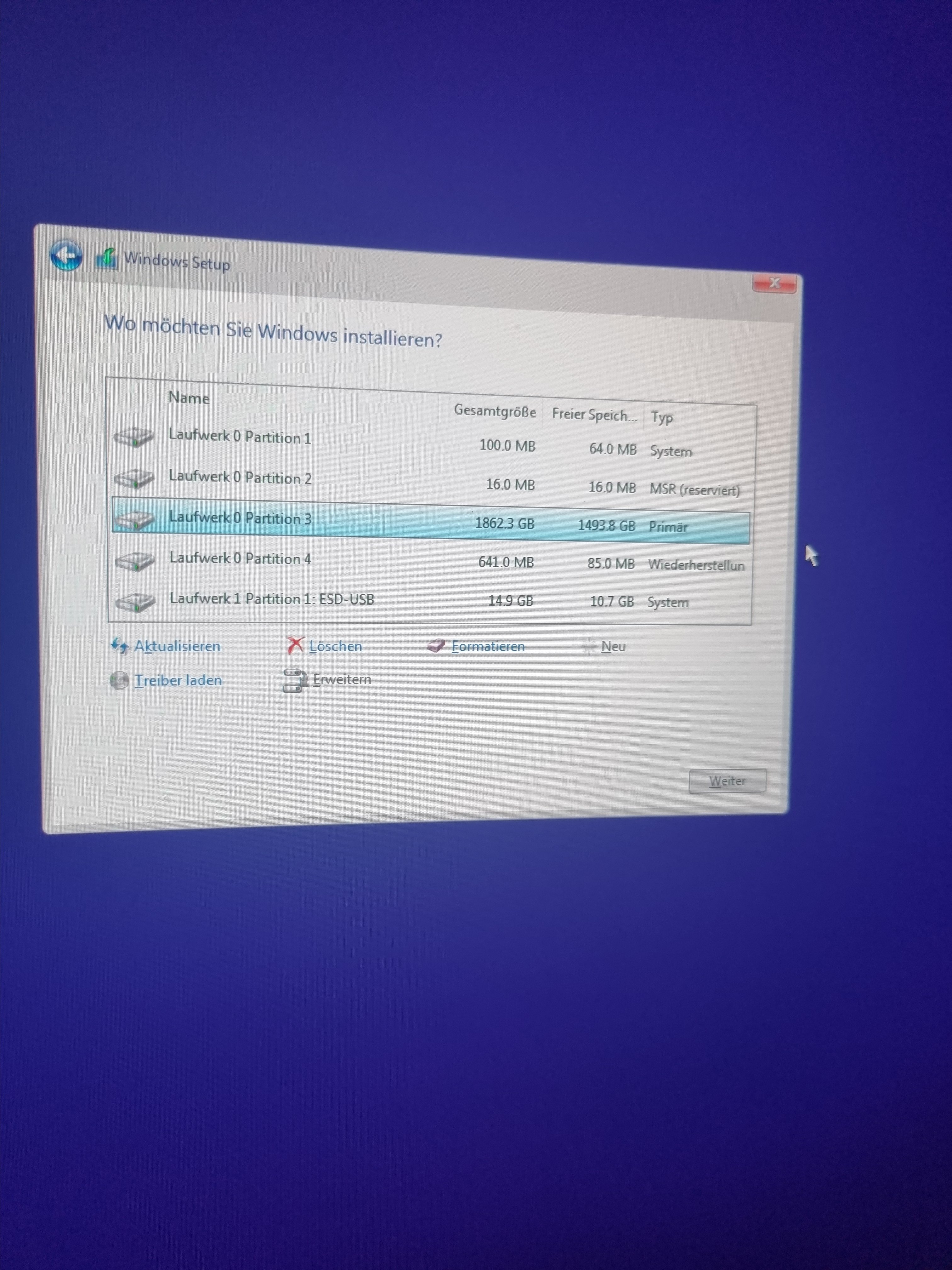Click the Neu star icon
The image size is (952, 1270).
click(589, 646)
